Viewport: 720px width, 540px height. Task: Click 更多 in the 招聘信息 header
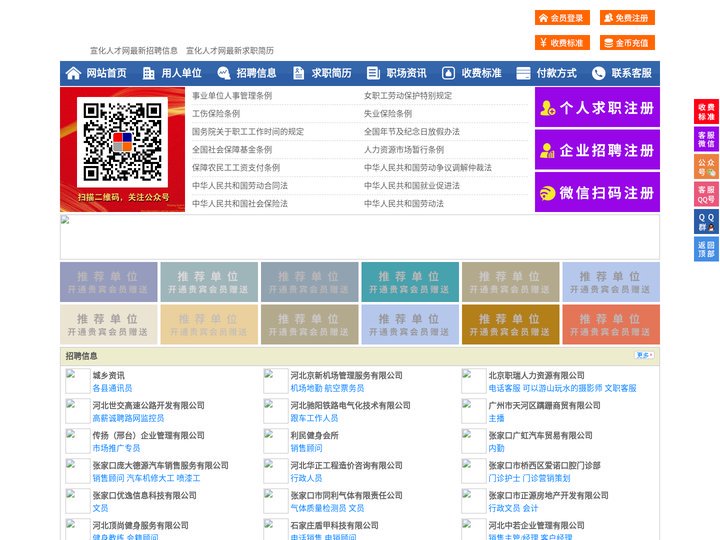pyautogui.click(x=644, y=355)
